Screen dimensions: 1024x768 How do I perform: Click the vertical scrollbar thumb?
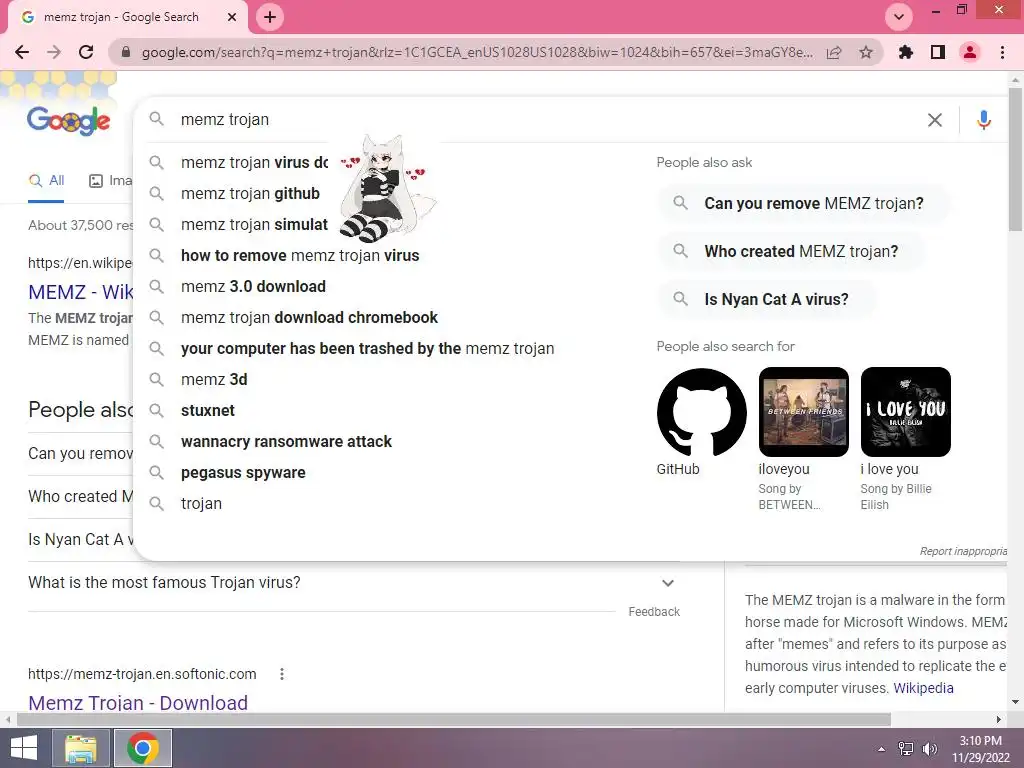pos(1015,159)
